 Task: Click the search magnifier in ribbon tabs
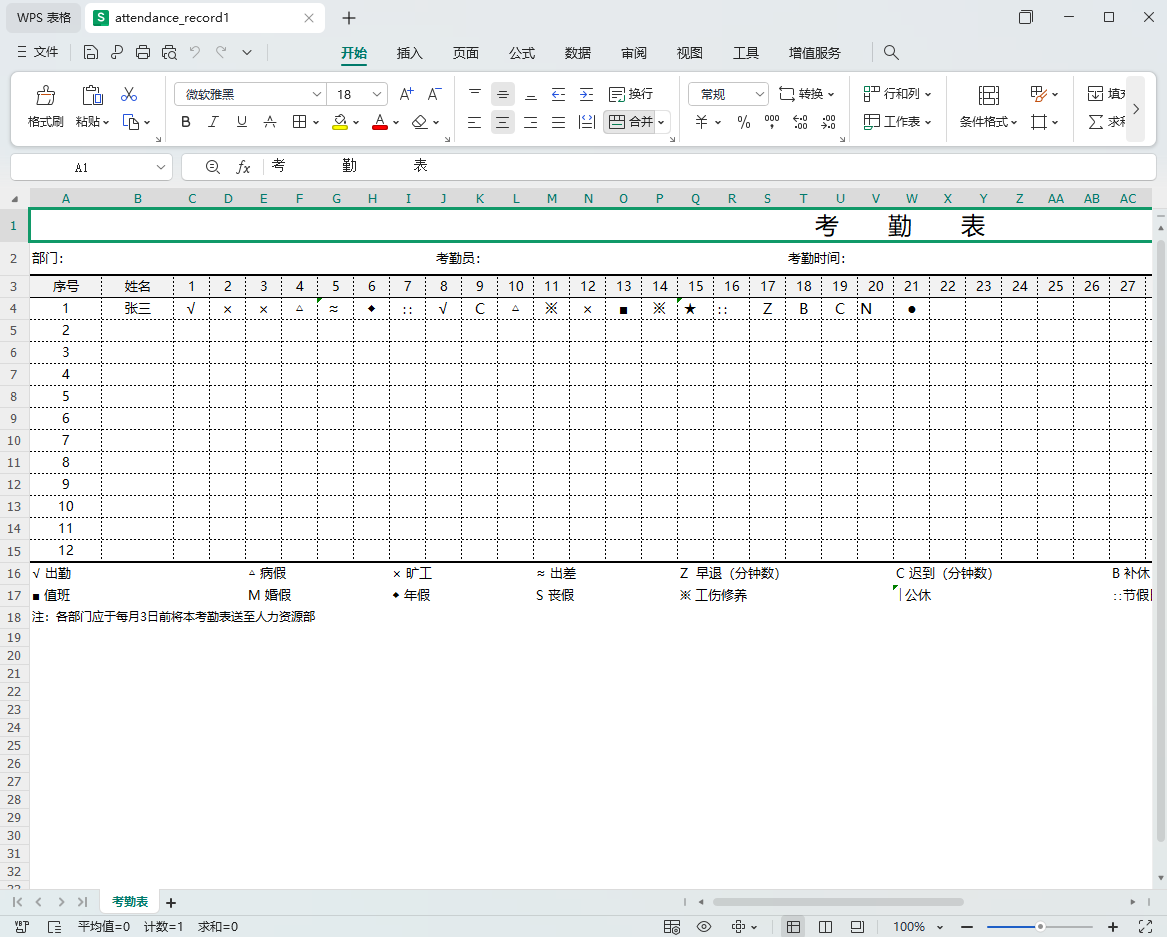click(x=891, y=52)
